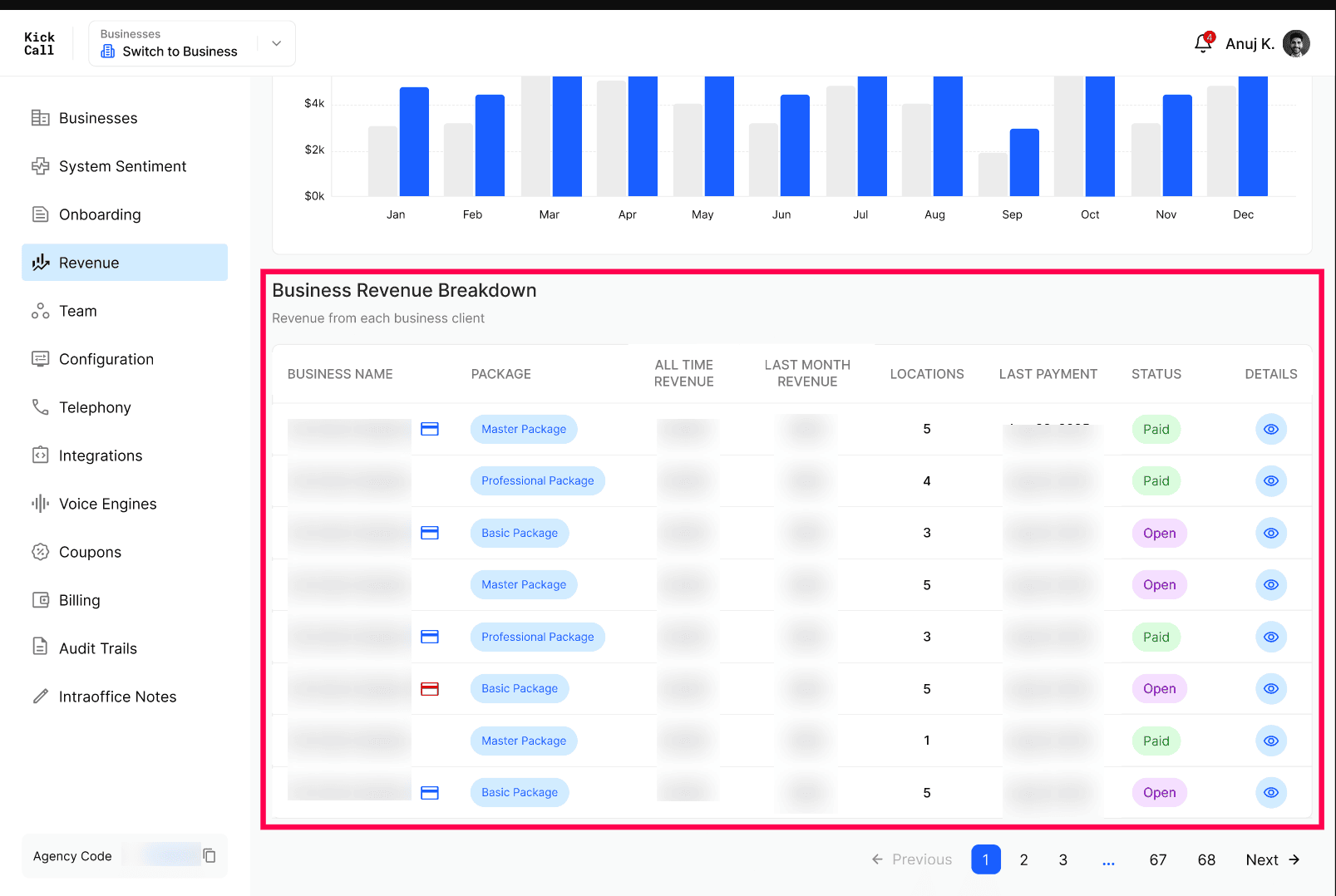Click the Kick Call logo
Viewport: 1336px width, 896px height.
click(x=39, y=43)
